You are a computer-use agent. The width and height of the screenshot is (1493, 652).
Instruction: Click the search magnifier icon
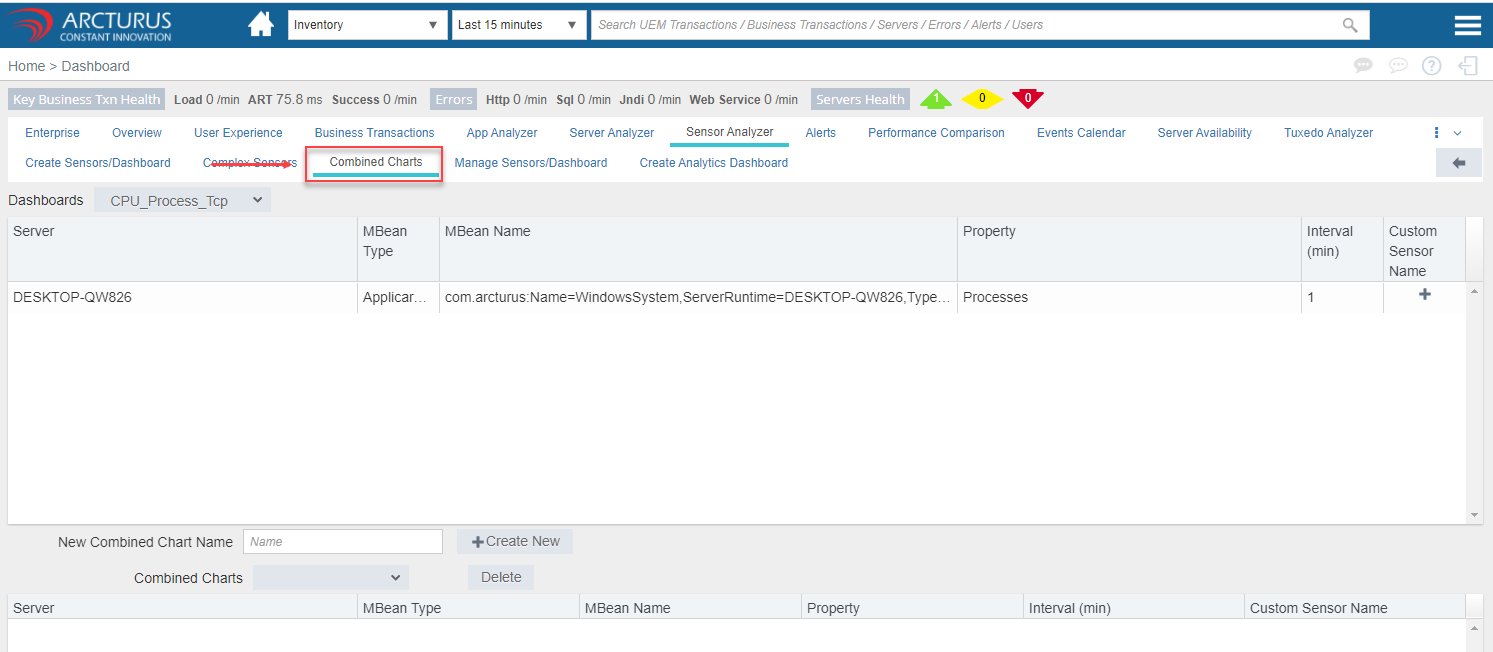click(x=1350, y=25)
